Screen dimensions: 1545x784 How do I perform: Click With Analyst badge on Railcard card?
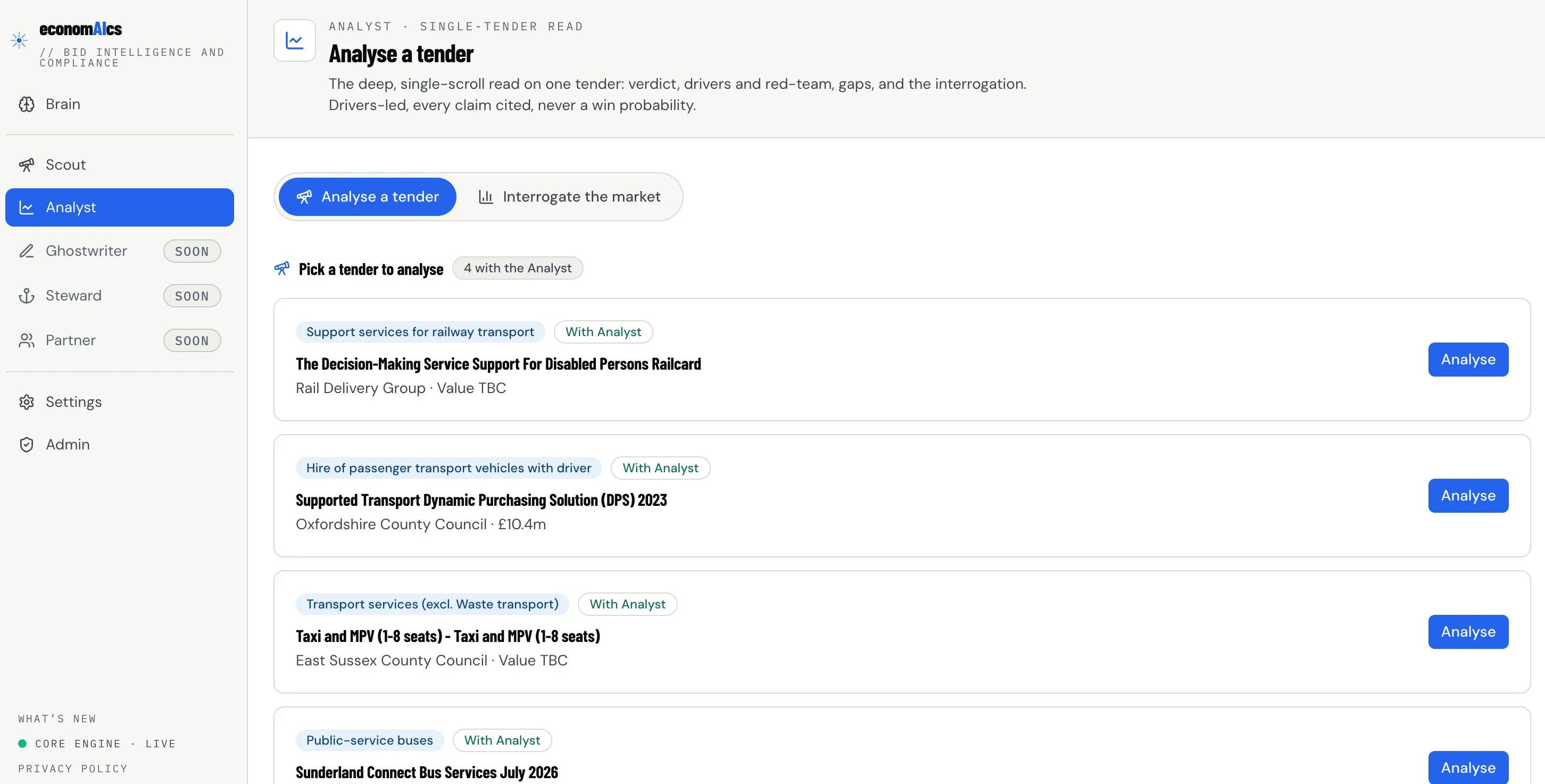603,332
